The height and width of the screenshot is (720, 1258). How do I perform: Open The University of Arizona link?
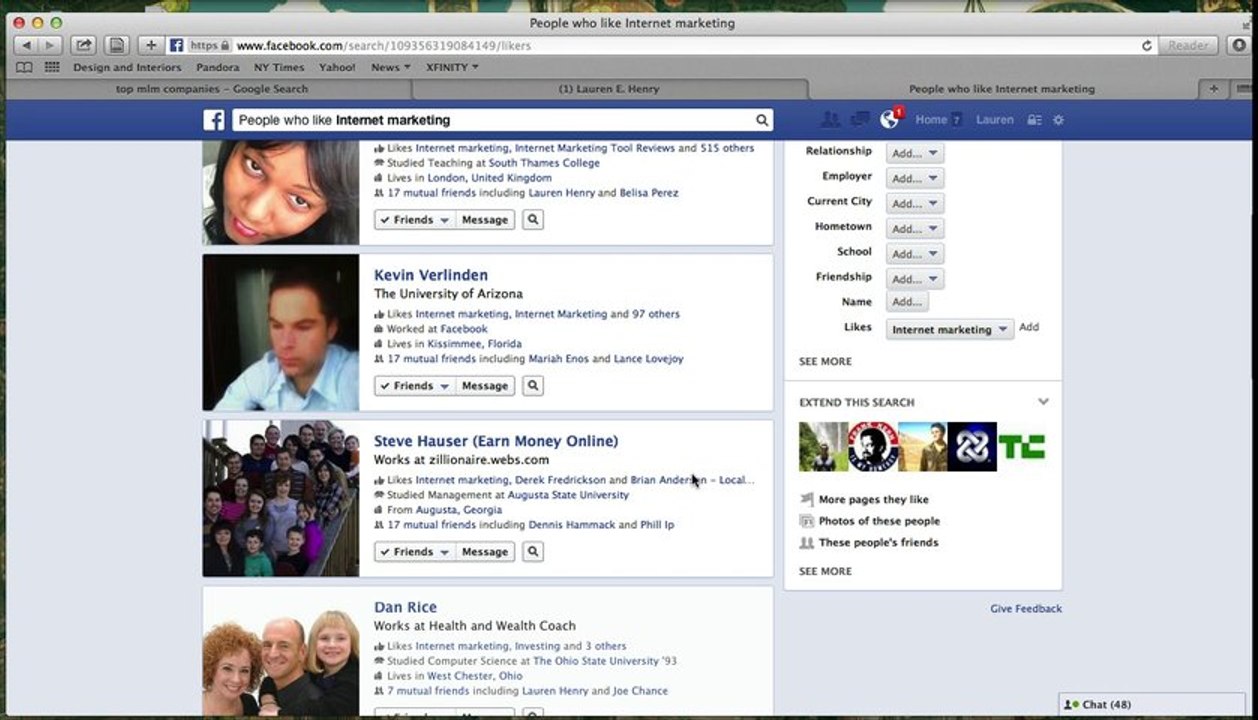448,294
